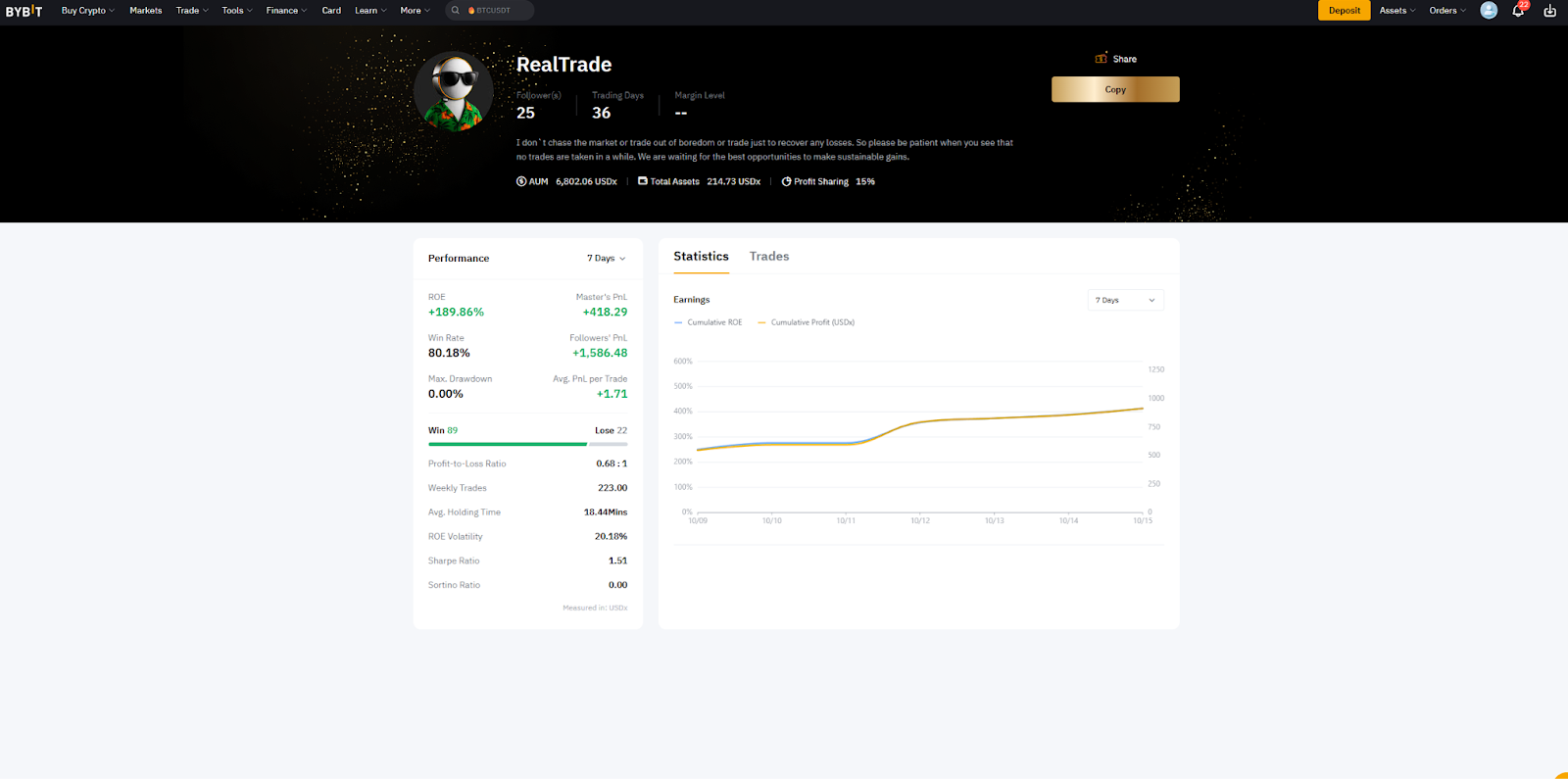Viewport: 1568px width, 779px height.
Task: Click the Deposit button
Action: coord(1344,11)
